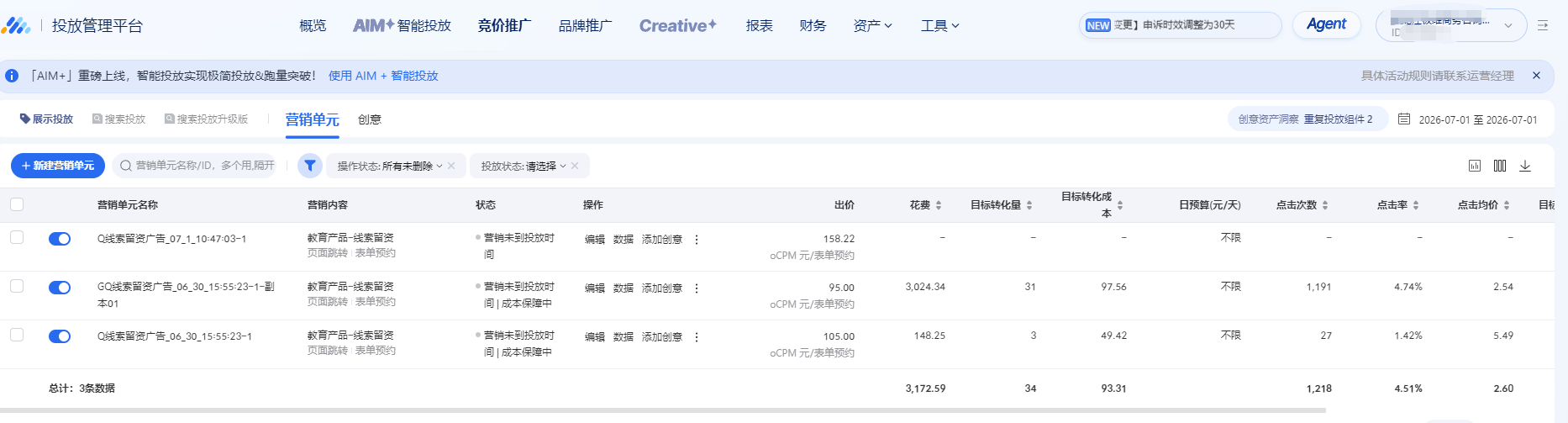Sort by 花费 column arrows
1568x423 pixels.
point(939,205)
